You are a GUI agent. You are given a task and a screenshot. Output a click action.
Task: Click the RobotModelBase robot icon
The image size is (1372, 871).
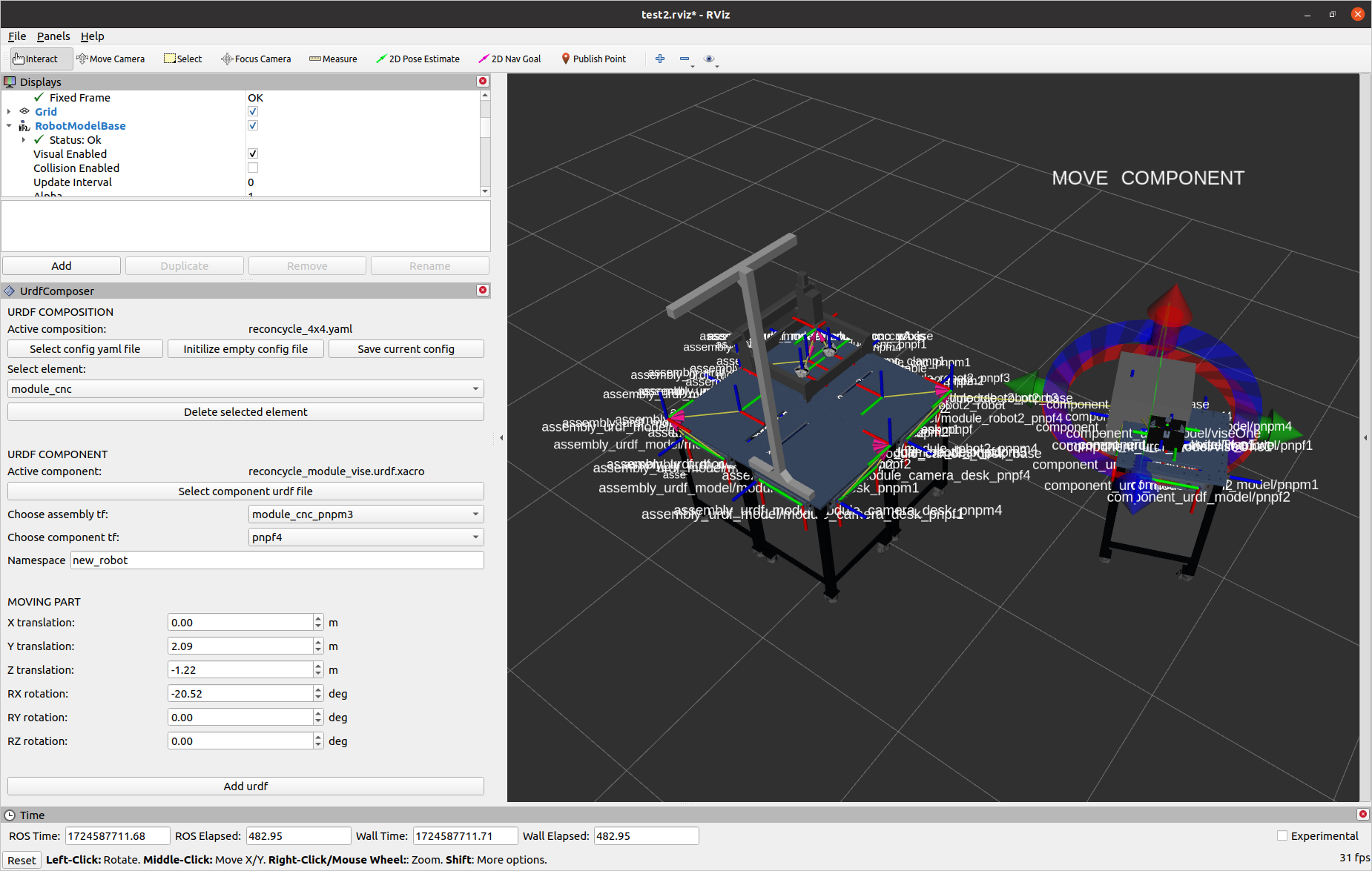tap(24, 125)
